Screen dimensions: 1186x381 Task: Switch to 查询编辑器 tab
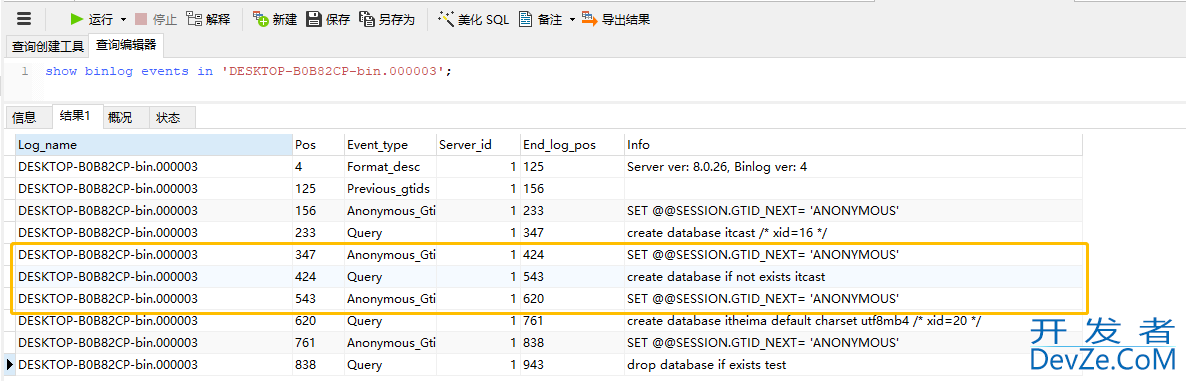(126, 45)
